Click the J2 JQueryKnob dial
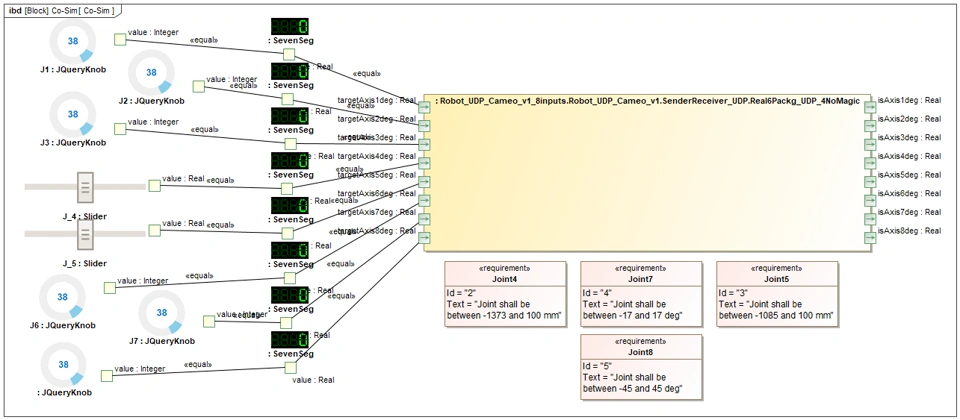This screenshot has width=960, height=420. pyautogui.click(x=151, y=72)
